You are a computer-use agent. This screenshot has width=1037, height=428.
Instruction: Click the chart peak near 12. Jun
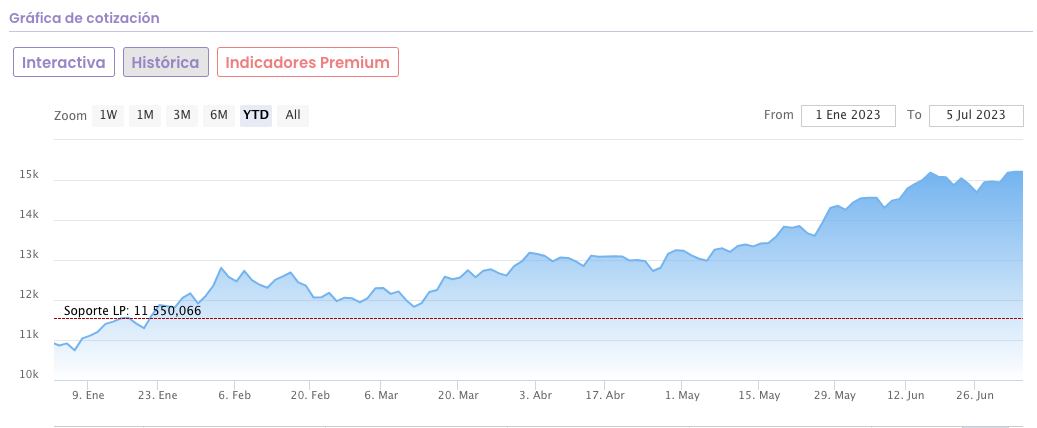pyautogui.click(x=930, y=173)
